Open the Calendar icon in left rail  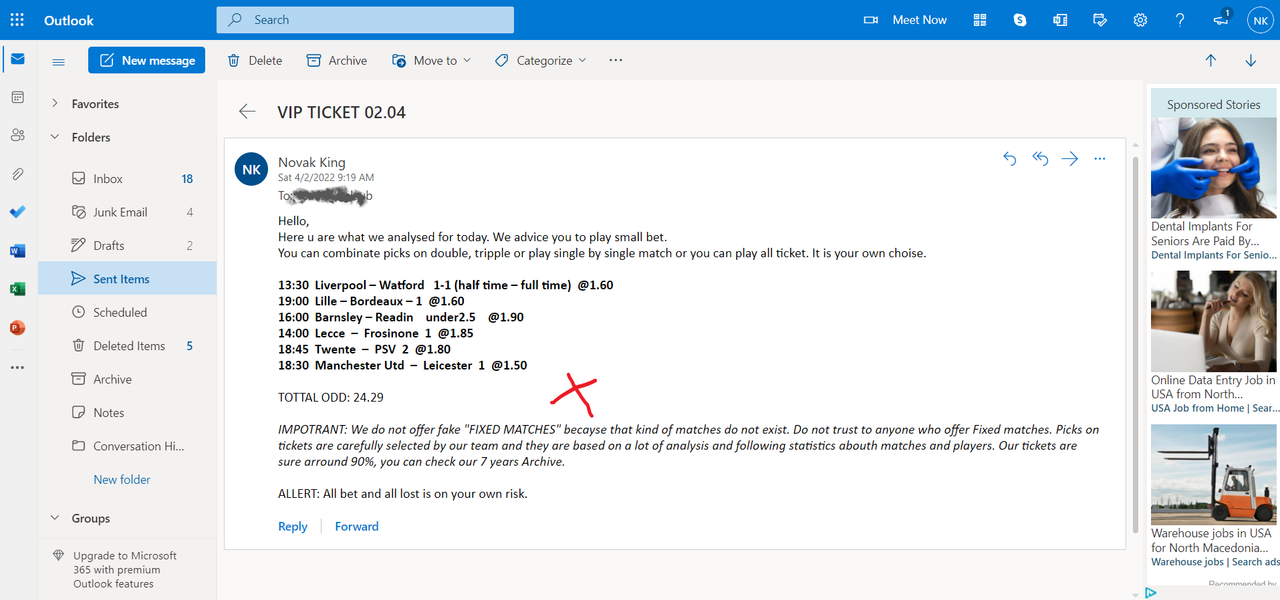click(17, 97)
